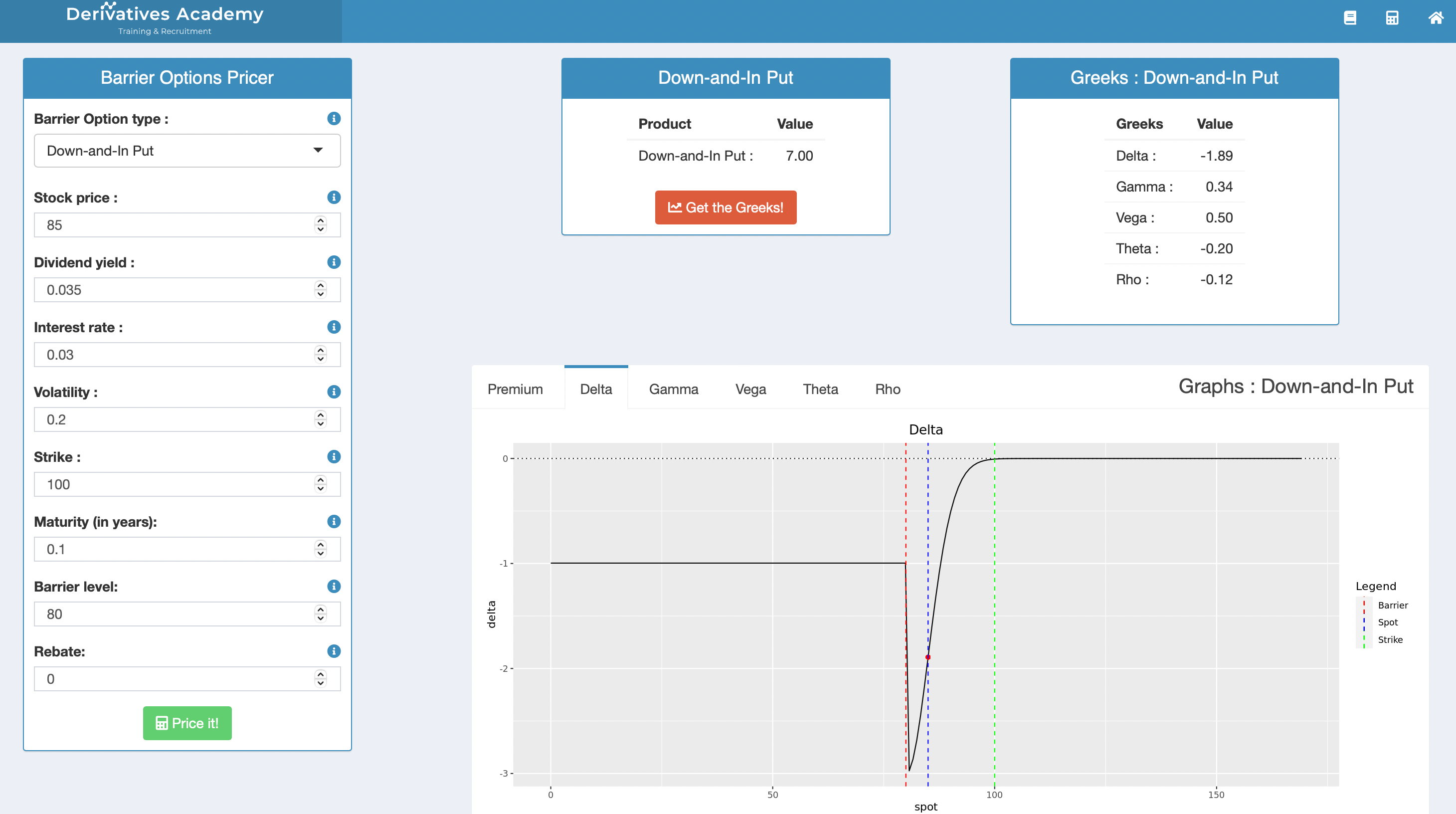Click the Stock price stepper arrows

click(321, 225)
